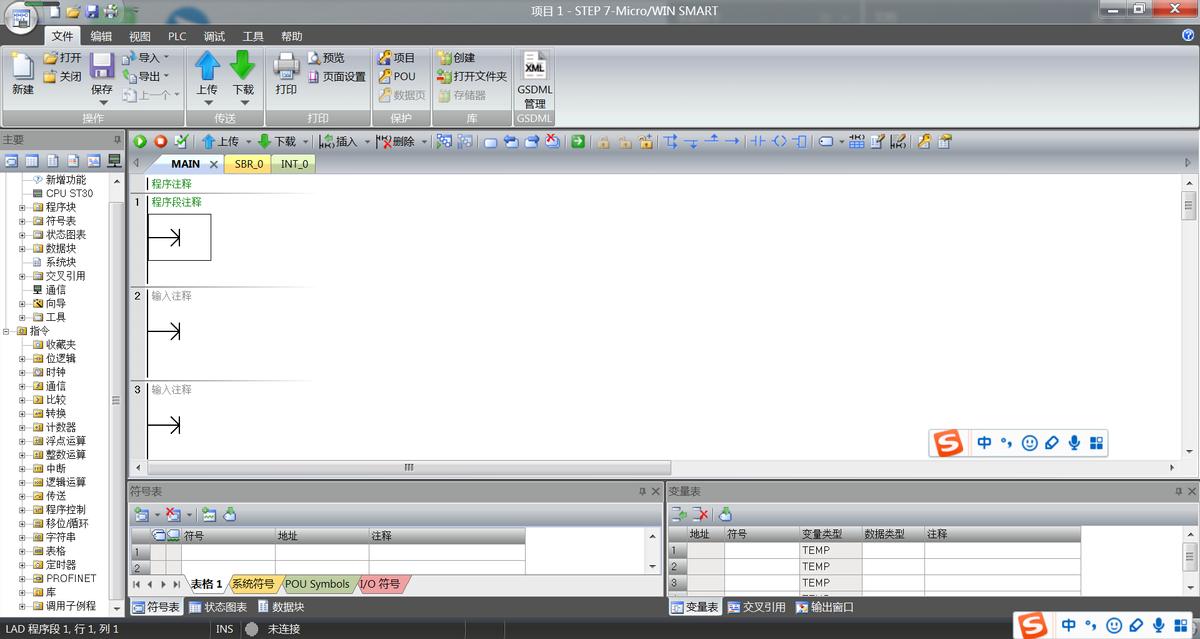This screenshot has height=639, width=1200.
Task: Click the green Run PLC icon
Action: (140, 142)
